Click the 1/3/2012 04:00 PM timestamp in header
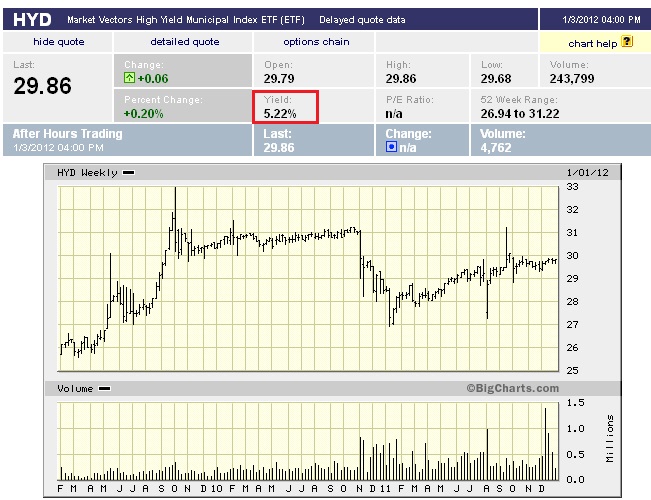The width and height of the screenshot is (651, 500). click(601, 20)
